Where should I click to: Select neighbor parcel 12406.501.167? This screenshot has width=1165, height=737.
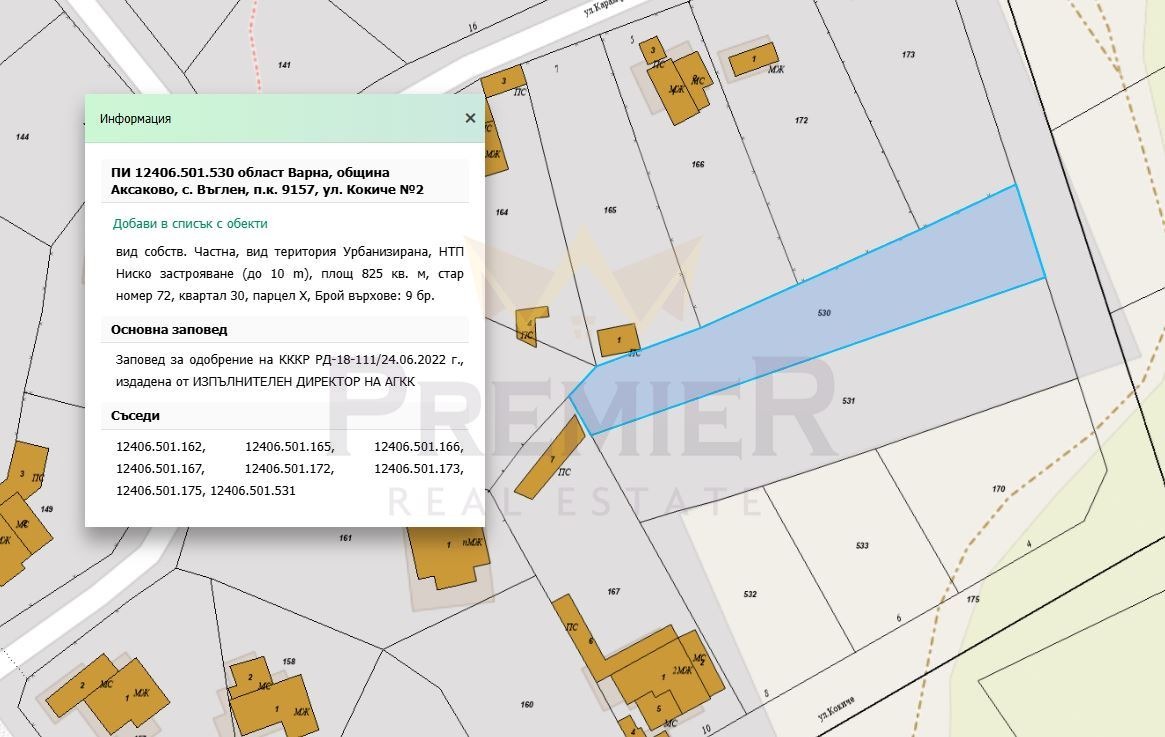pos(160,468)
